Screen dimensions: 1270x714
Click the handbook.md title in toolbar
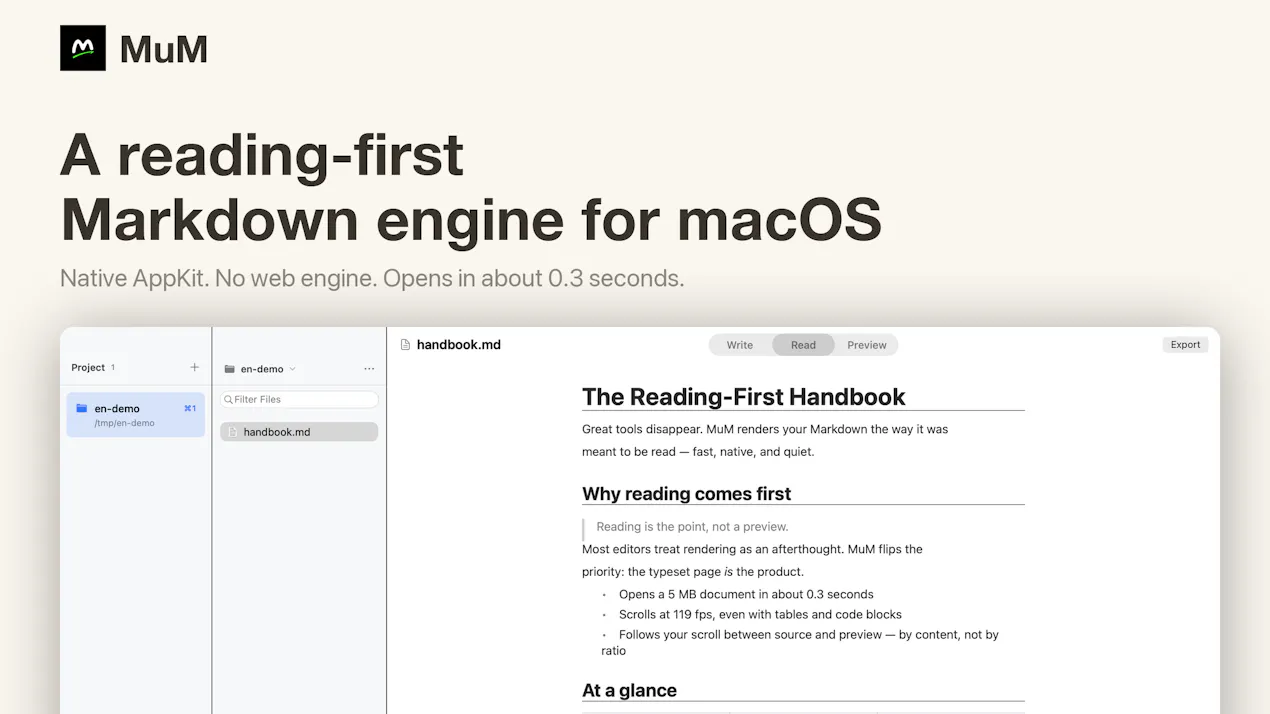click(x=459, y=345)
